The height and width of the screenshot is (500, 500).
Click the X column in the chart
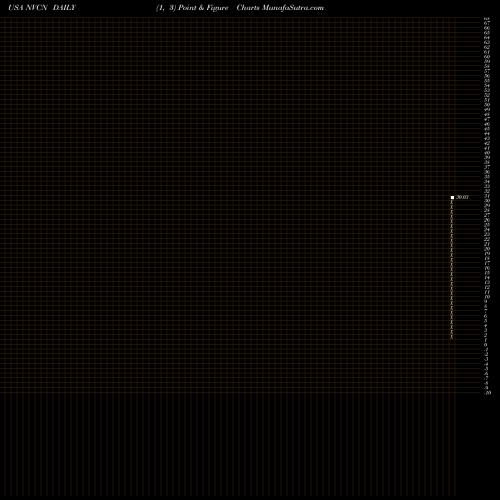coord(452,269)
